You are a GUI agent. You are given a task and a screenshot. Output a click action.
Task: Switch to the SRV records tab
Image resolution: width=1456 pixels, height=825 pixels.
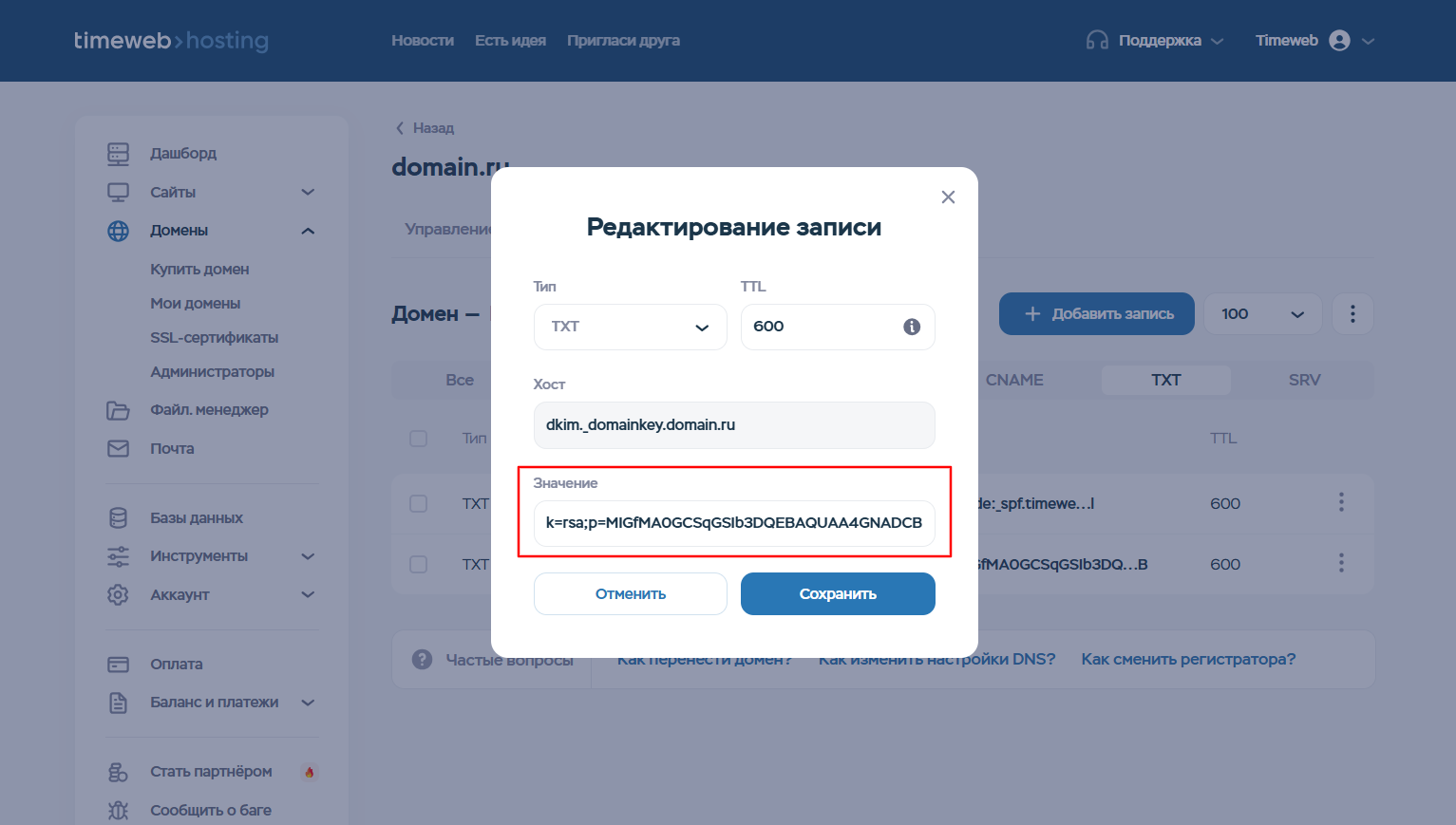1304,380
